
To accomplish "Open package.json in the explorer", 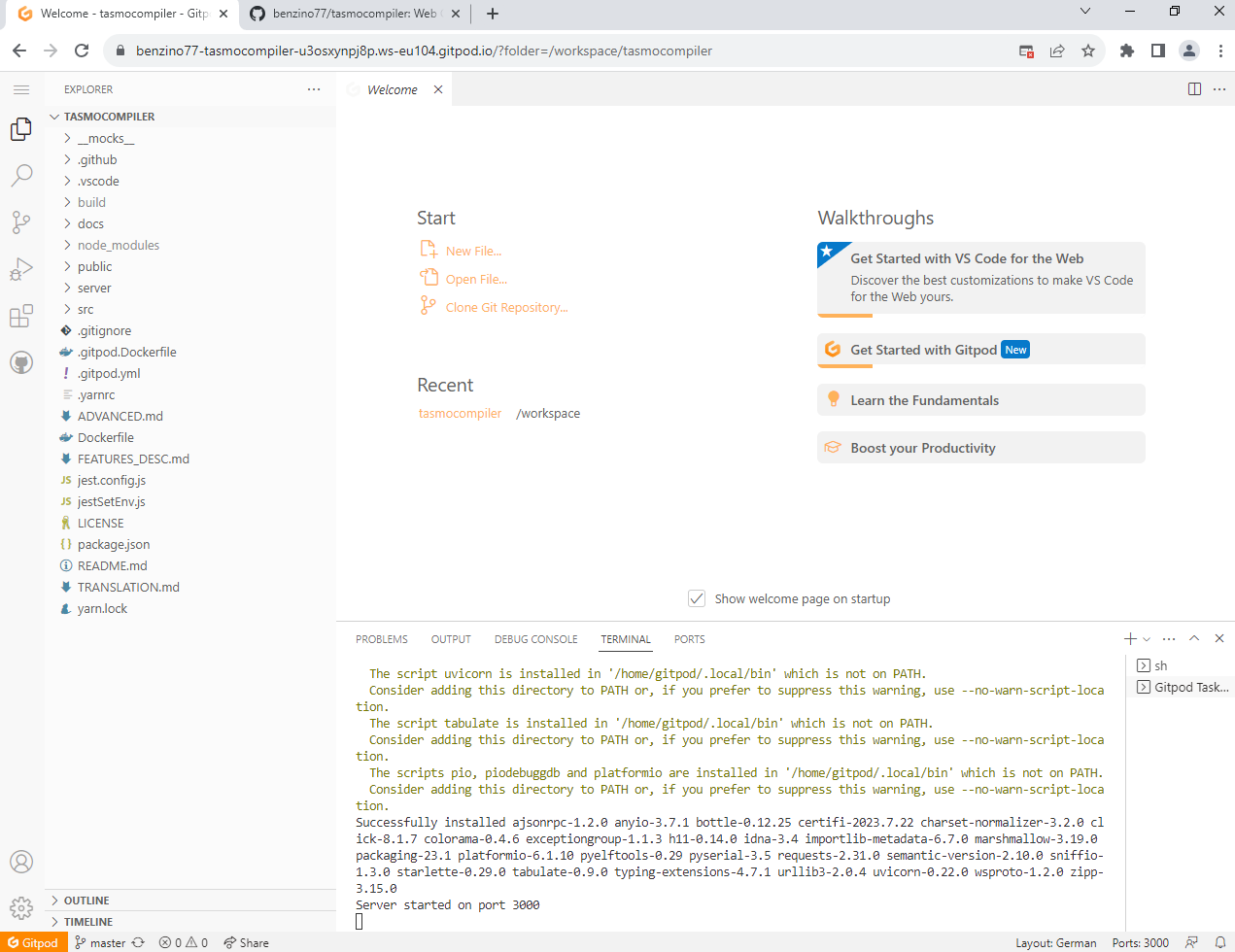I will click(x=190, y=544).
